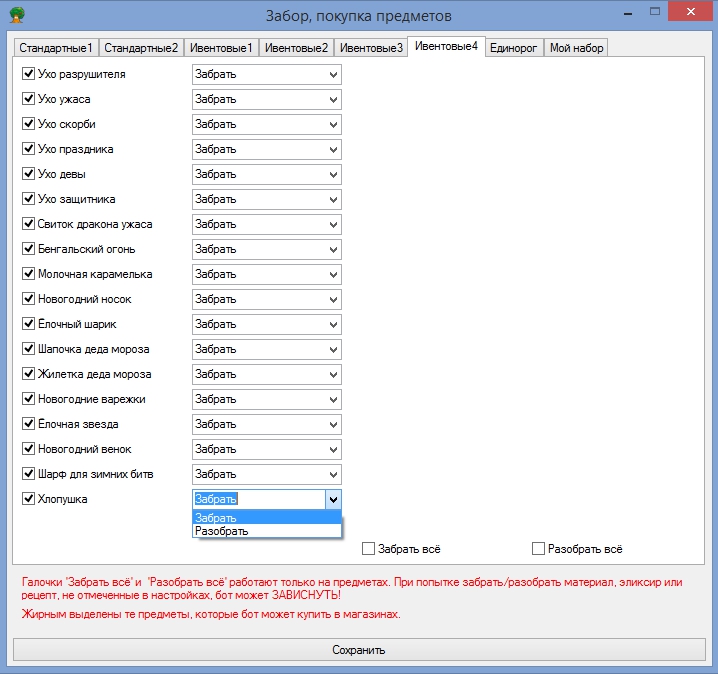
Task: Enable the Забрать всё checkbox
Action: pyautogui.click(x=368, y=549)
